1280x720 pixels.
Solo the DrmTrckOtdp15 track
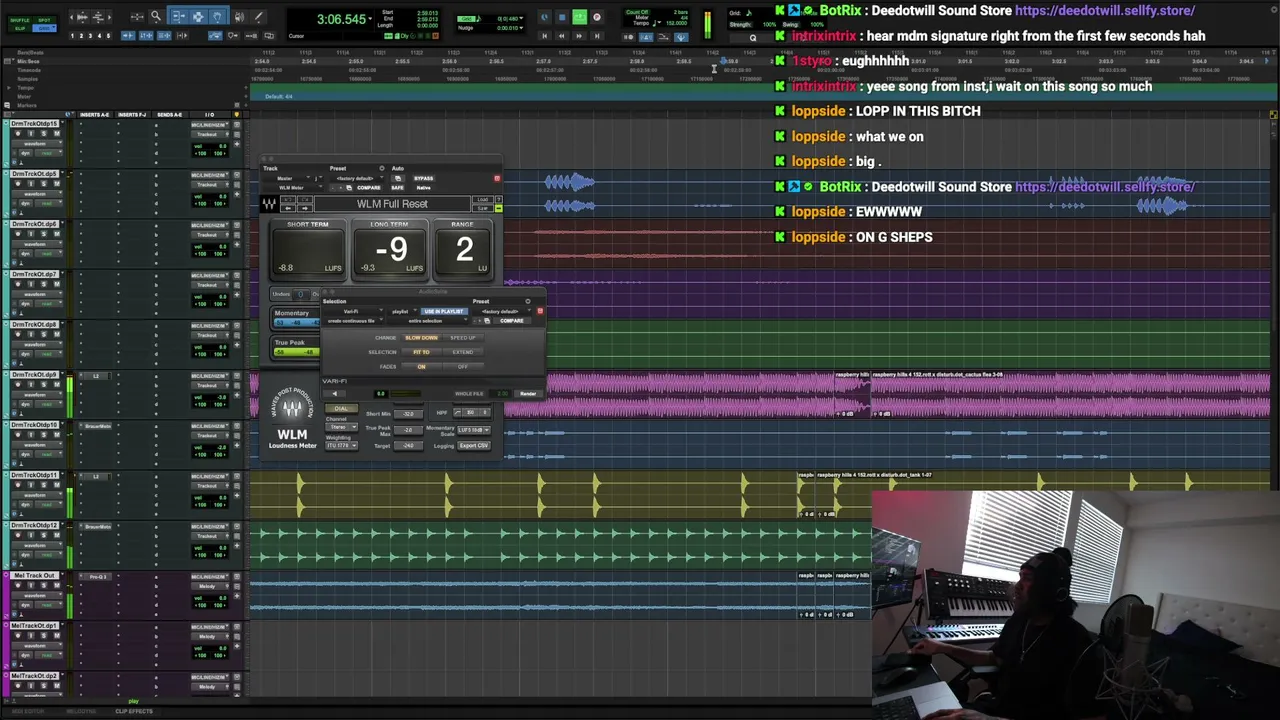[43, 134]
